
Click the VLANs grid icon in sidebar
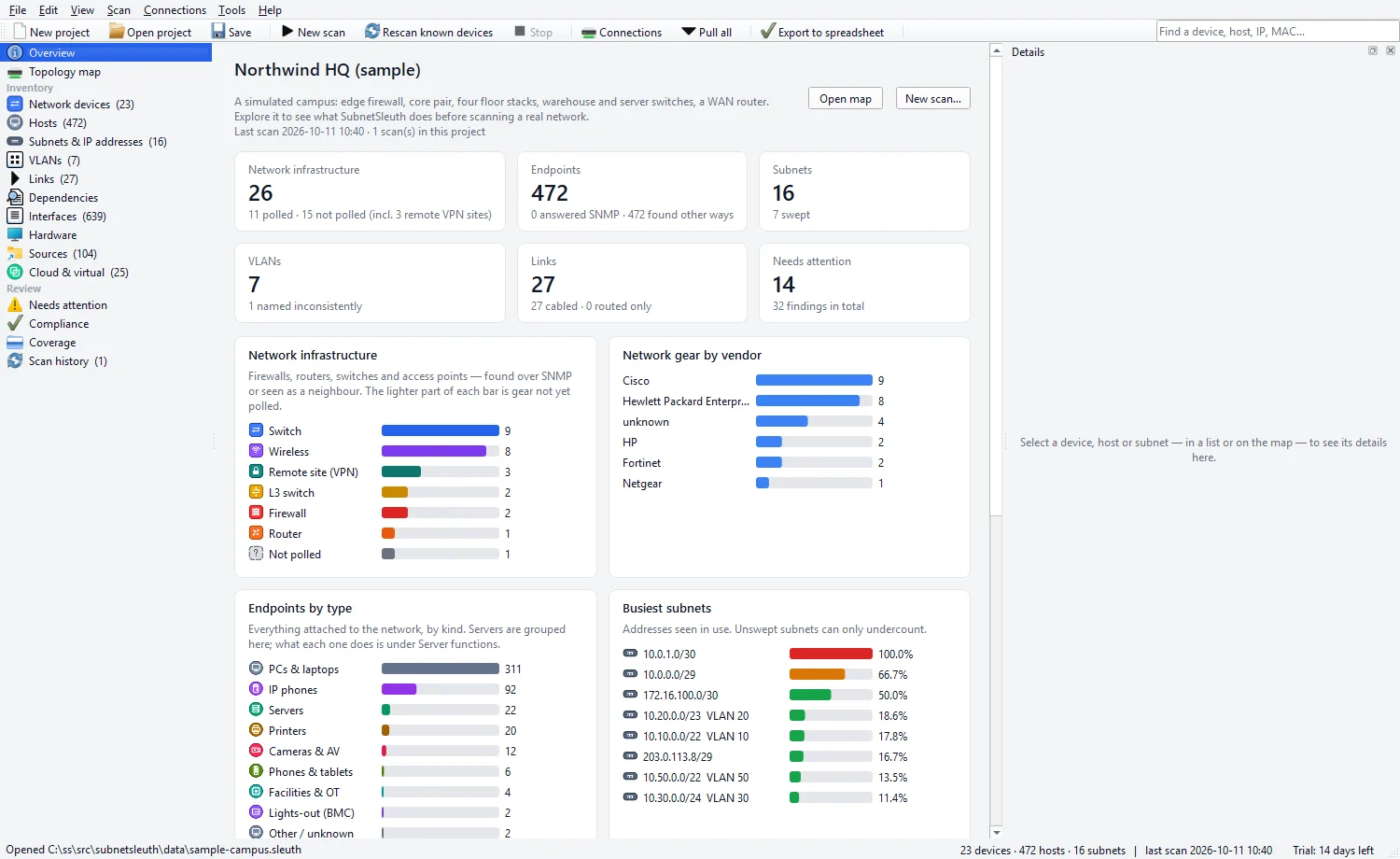click(x=15, y=161)
